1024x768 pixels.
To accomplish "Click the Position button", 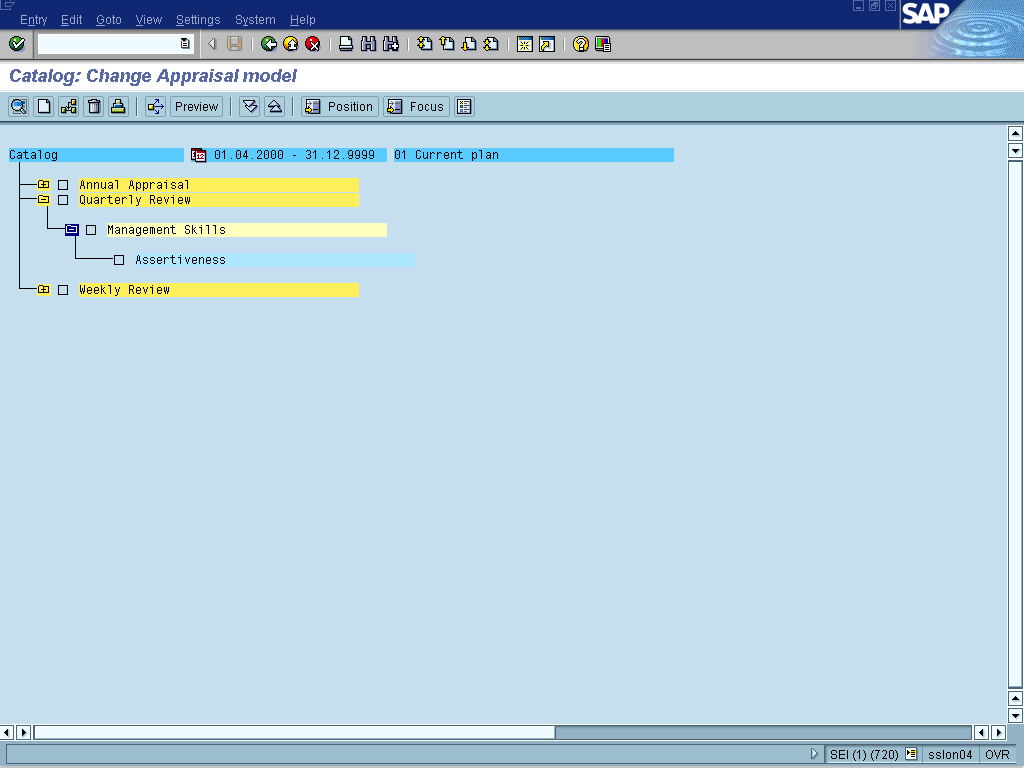I will 340,106.
